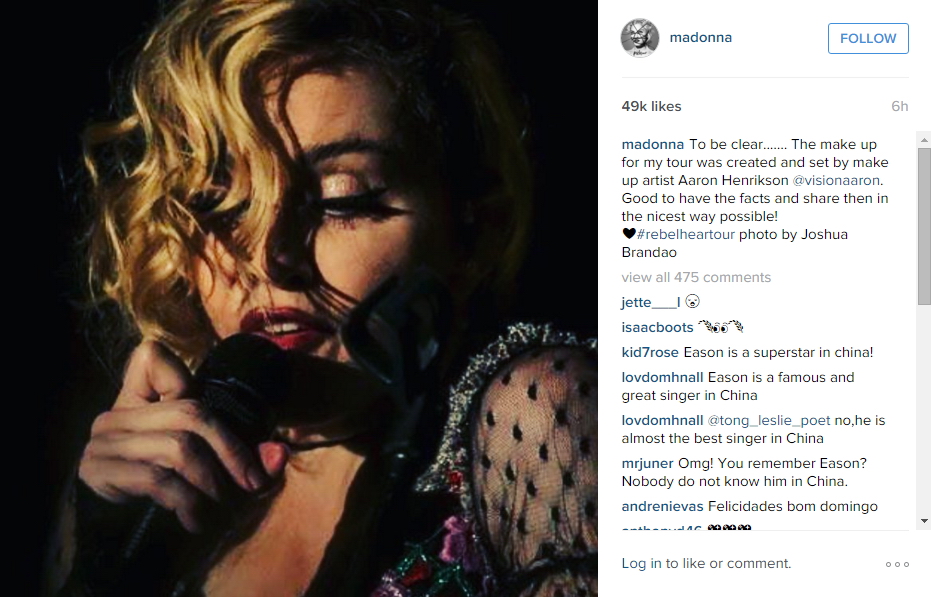Image resolution: width=931 pixels, height=597 pixels.
Task: Click the 6h post timestamp
Action: click(x=900, y=106)
